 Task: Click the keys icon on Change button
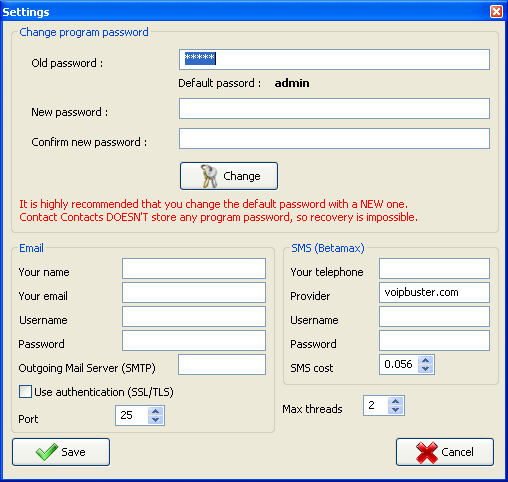coord(209,176)
